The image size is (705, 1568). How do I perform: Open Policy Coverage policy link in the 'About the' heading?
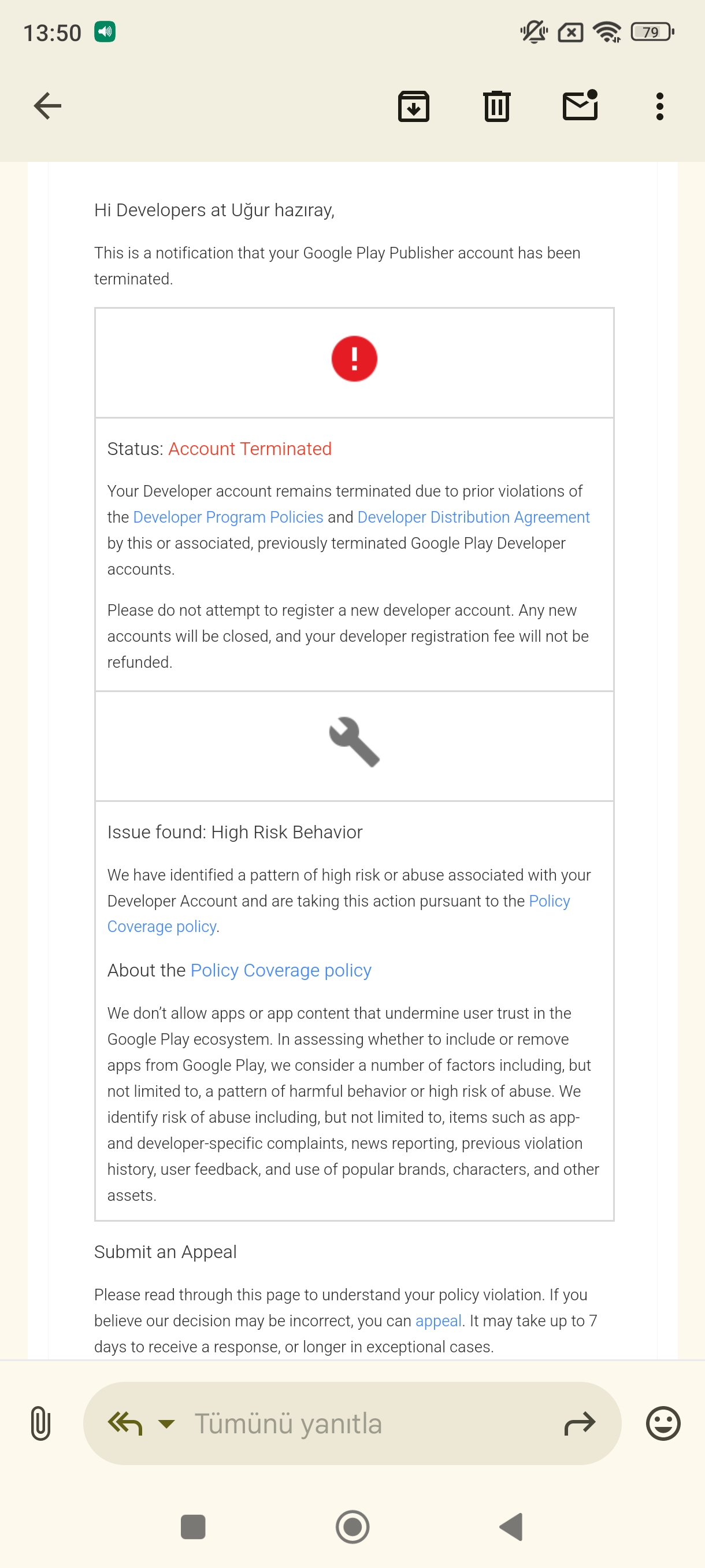tap(280, 970)
